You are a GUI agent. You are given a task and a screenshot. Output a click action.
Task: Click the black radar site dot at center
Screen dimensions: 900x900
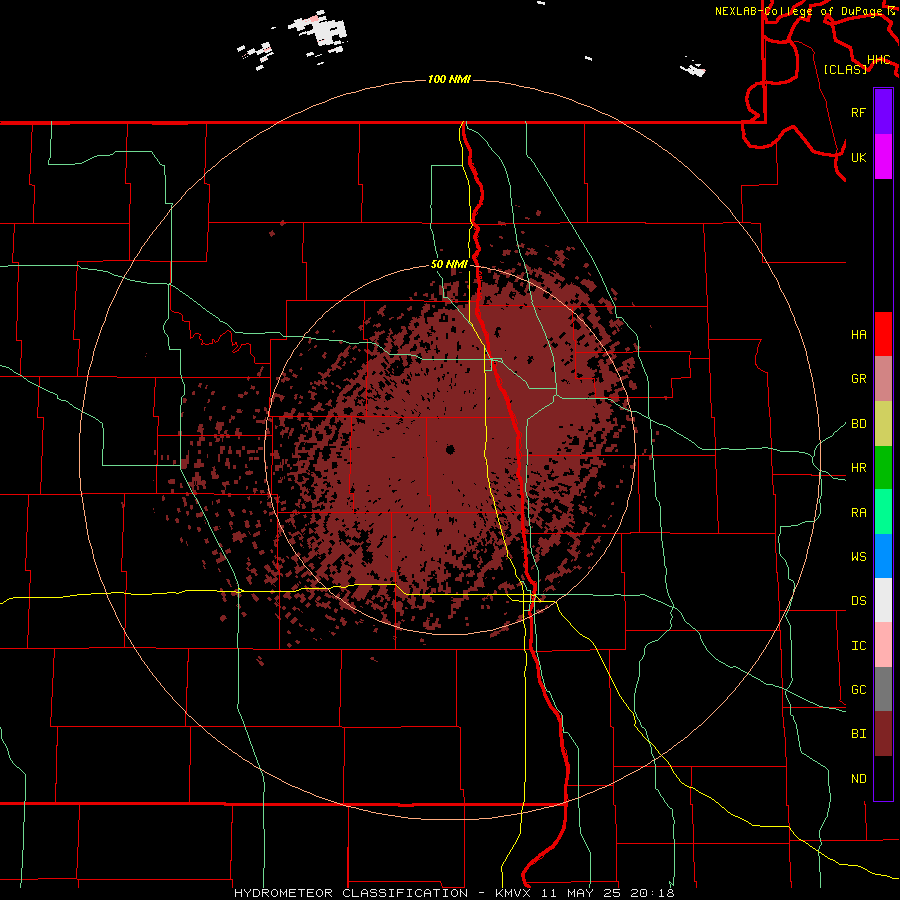(450, 449)
